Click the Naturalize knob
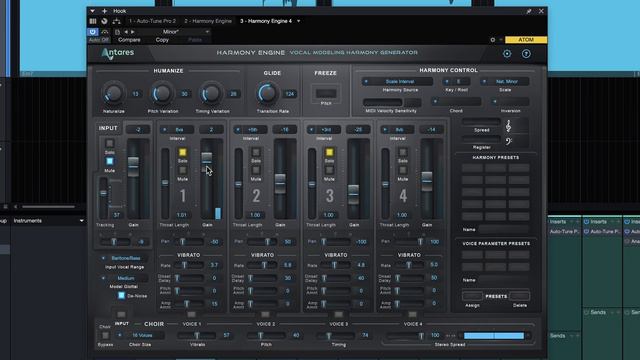The height and width of the screenshot is (360, 640). click(113, 93)
